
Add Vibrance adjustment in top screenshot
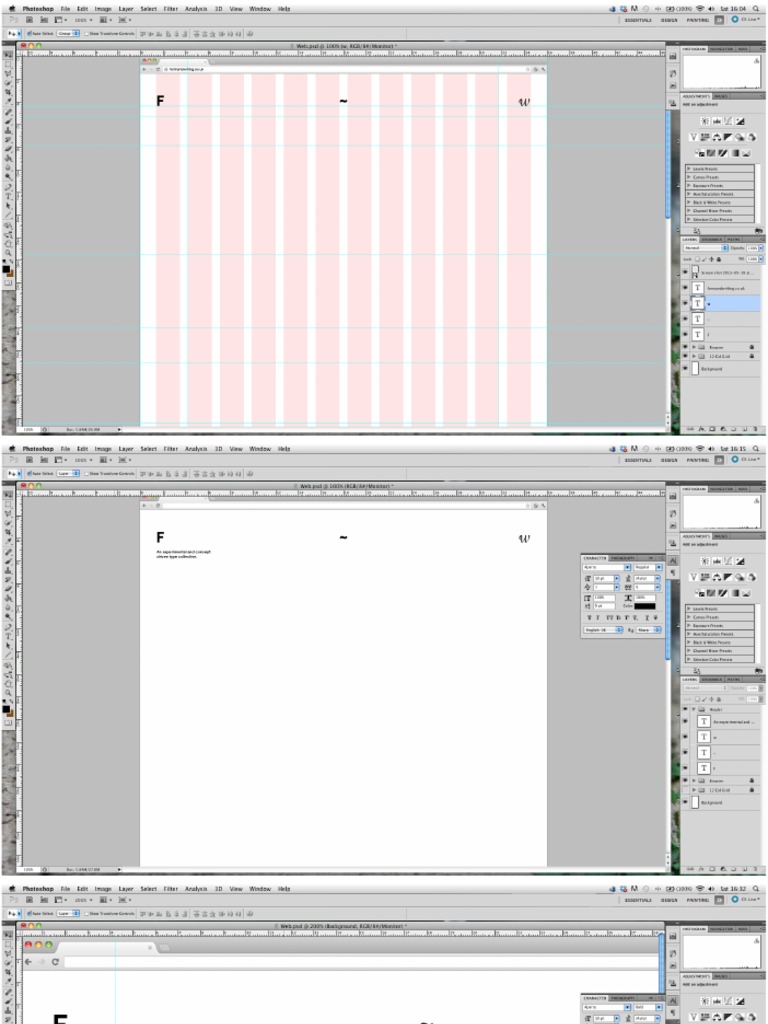pos(694,137)
